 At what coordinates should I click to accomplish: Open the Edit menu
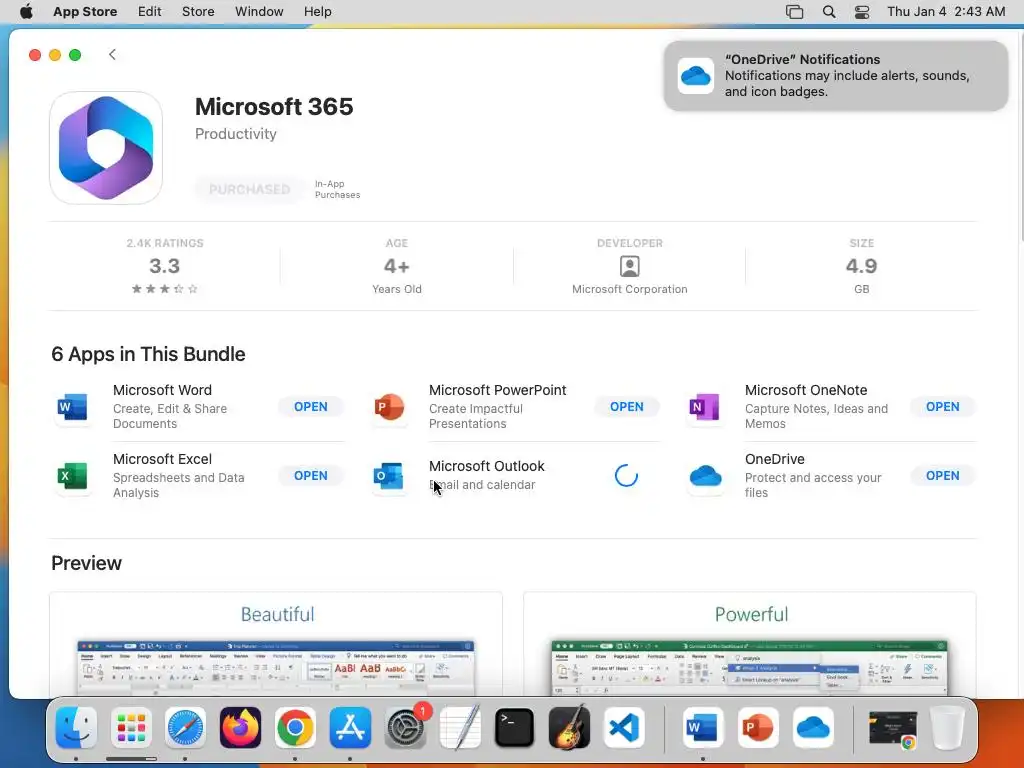[150, 12]
